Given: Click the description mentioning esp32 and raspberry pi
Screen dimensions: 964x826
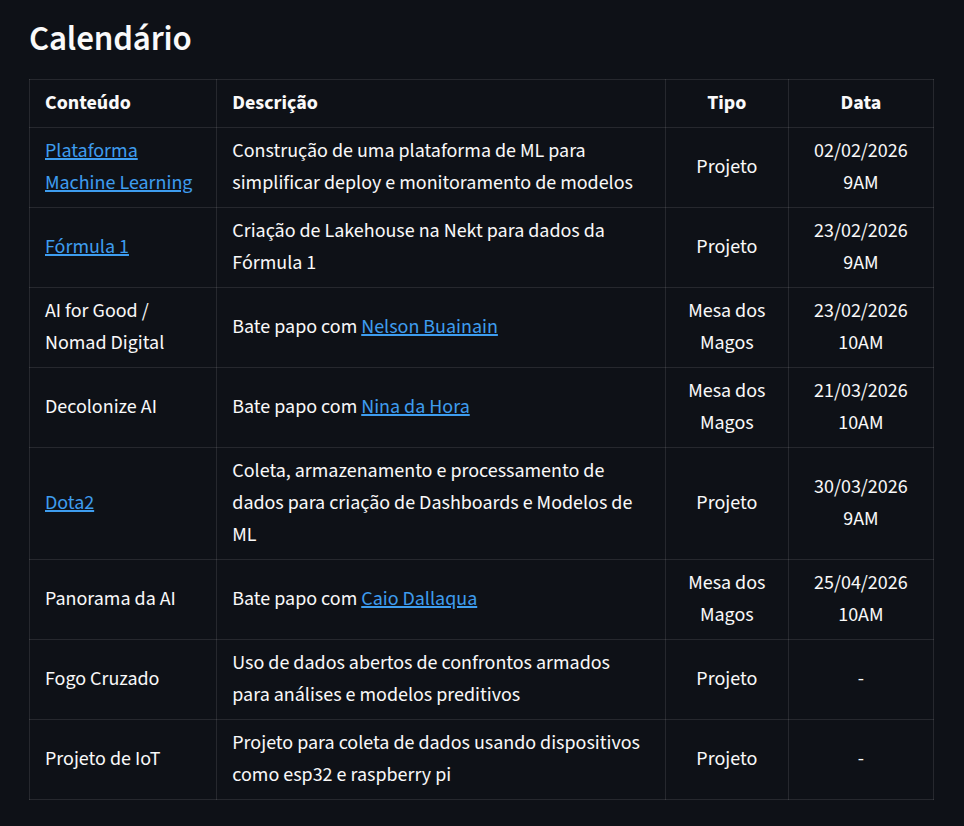Looking at the screenshot, I should pos(436,759).
